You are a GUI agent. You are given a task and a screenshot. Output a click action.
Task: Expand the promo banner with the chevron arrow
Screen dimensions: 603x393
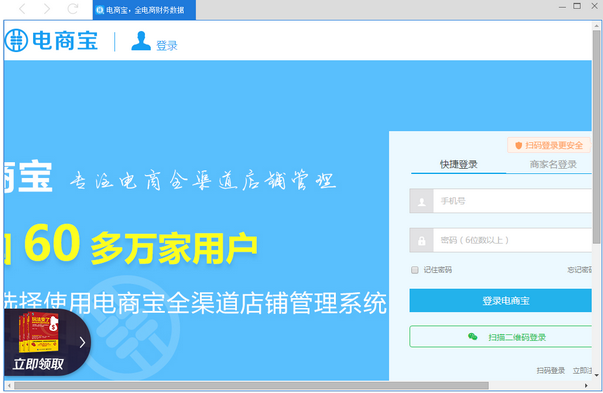[x=82, y=342]
